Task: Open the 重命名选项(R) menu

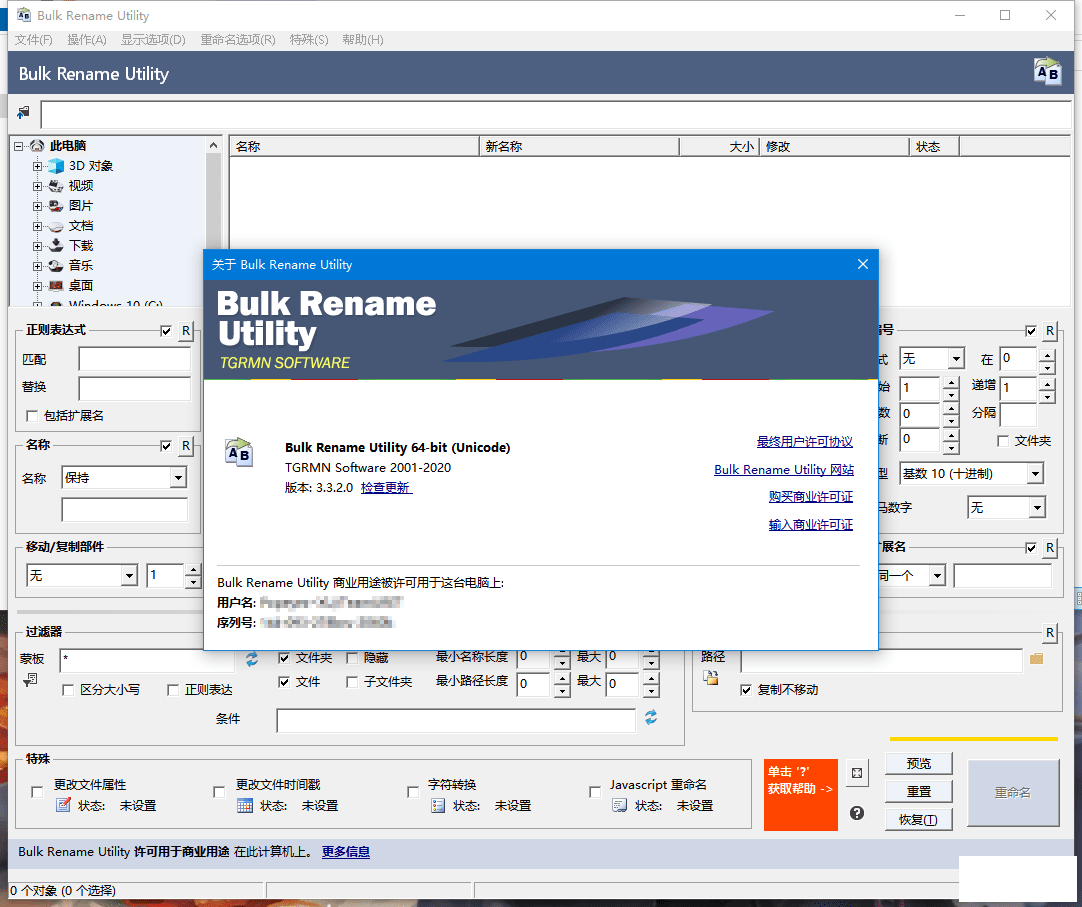Action: (x=238, y=39)
